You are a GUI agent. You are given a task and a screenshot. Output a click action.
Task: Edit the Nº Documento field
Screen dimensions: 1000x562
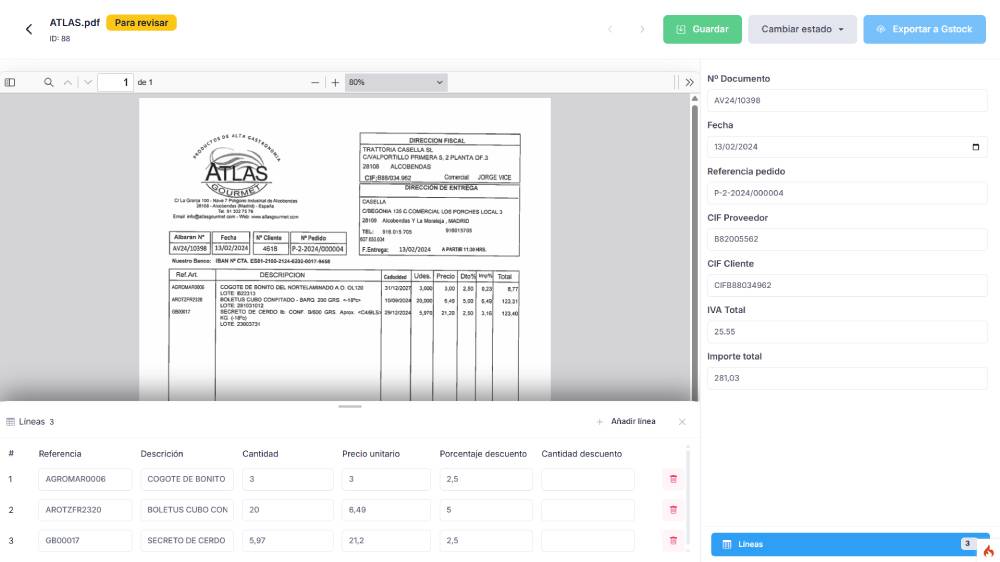tap(847, 101)
